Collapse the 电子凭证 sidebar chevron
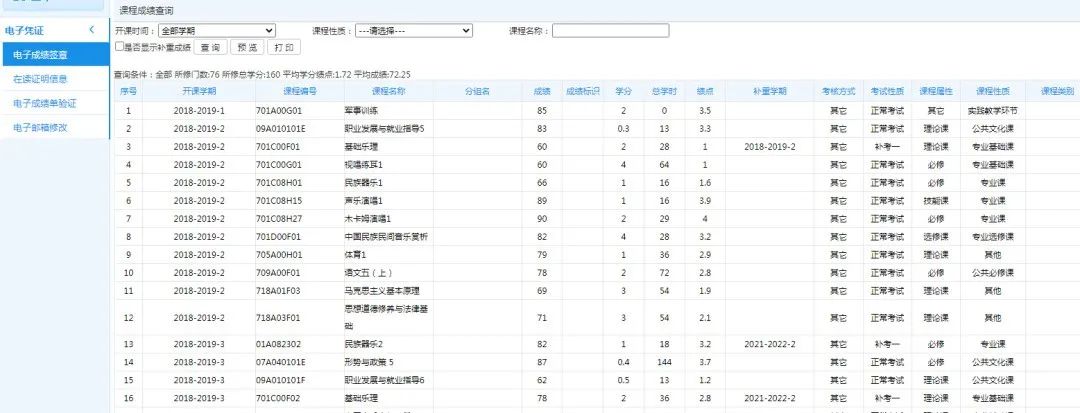This screenshot has width=1080, height=413. click(92, 31)
